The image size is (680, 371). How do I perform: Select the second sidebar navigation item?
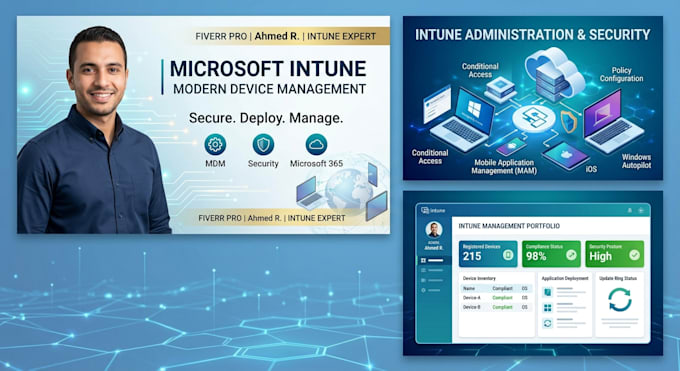pos(432,270)
